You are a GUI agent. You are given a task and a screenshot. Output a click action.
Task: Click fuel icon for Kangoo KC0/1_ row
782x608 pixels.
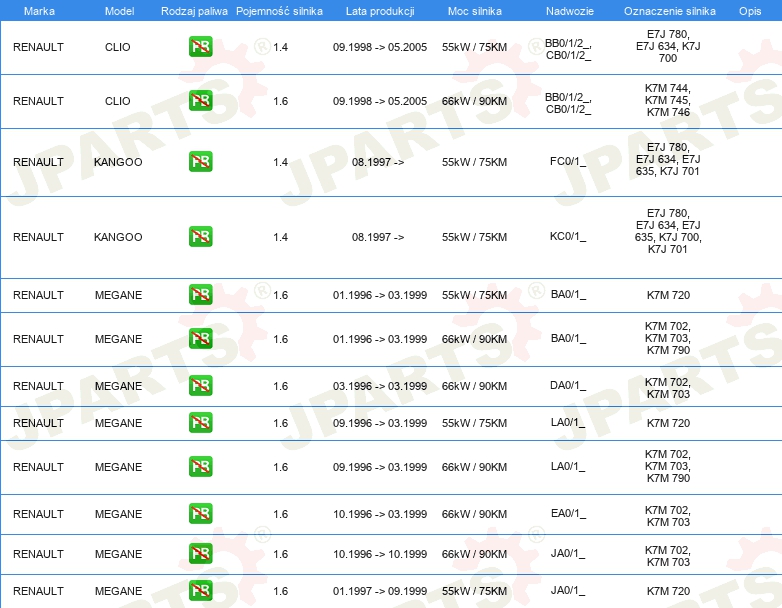point(200,237)
